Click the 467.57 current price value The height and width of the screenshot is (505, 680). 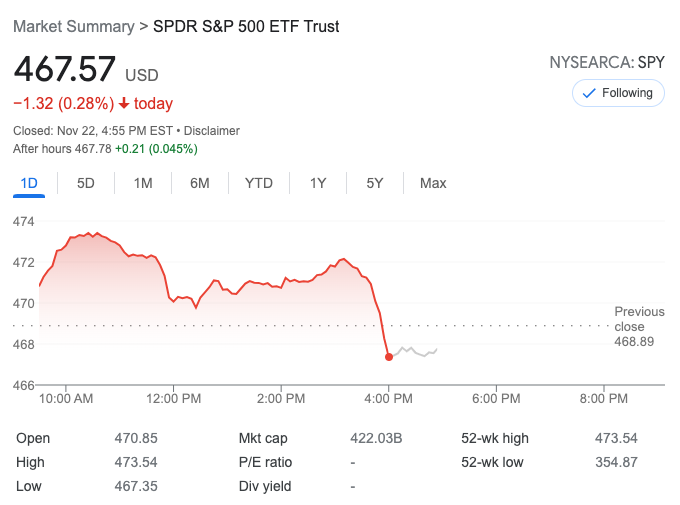click(64, 71)
